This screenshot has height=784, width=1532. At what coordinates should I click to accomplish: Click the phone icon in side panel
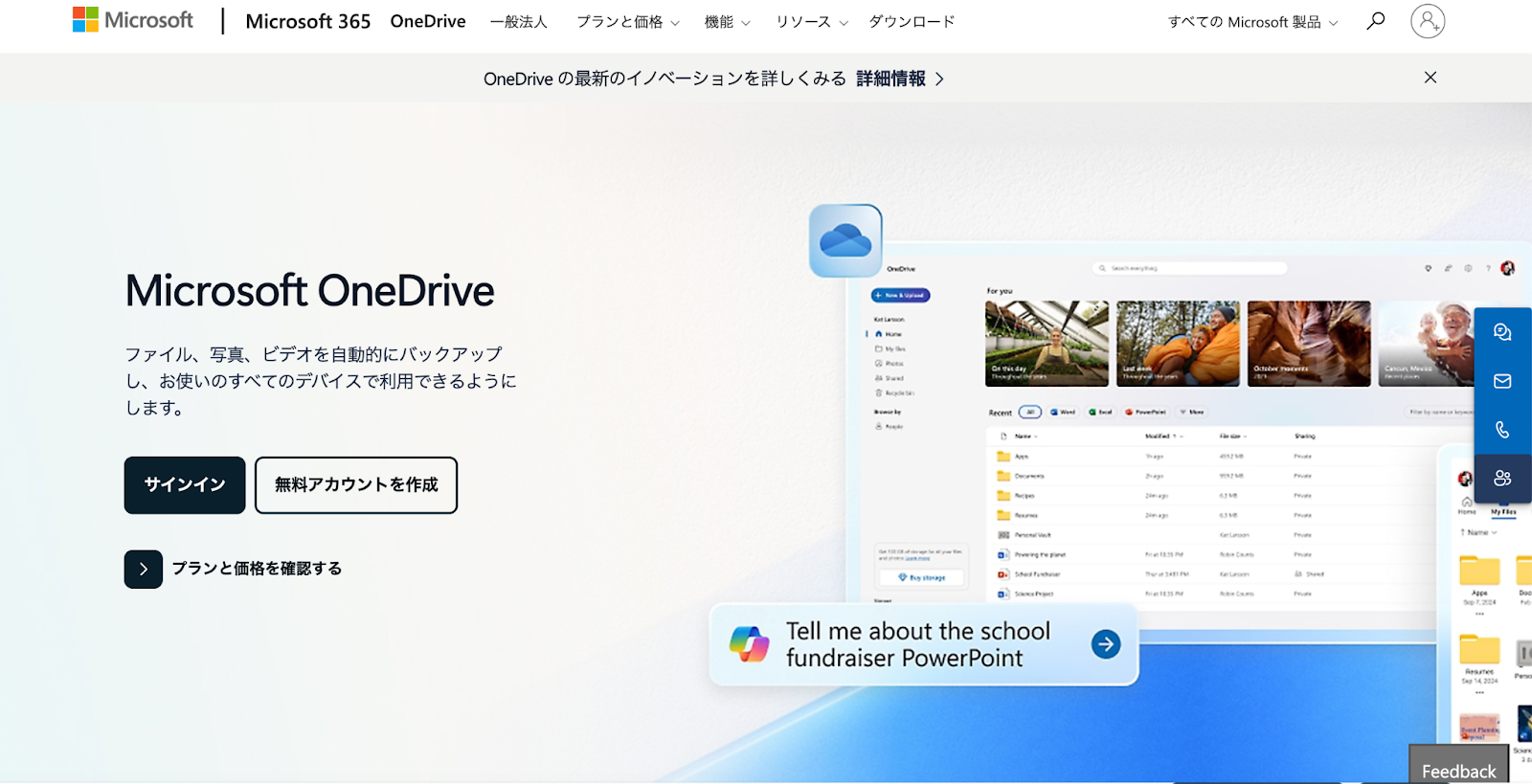click(1502, 430)
